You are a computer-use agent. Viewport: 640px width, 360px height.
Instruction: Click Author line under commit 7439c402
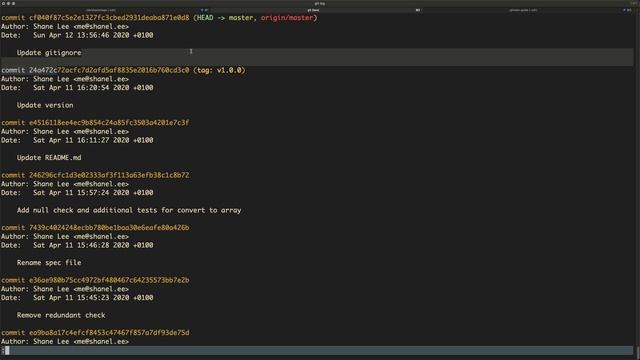[x=65, y=237]
